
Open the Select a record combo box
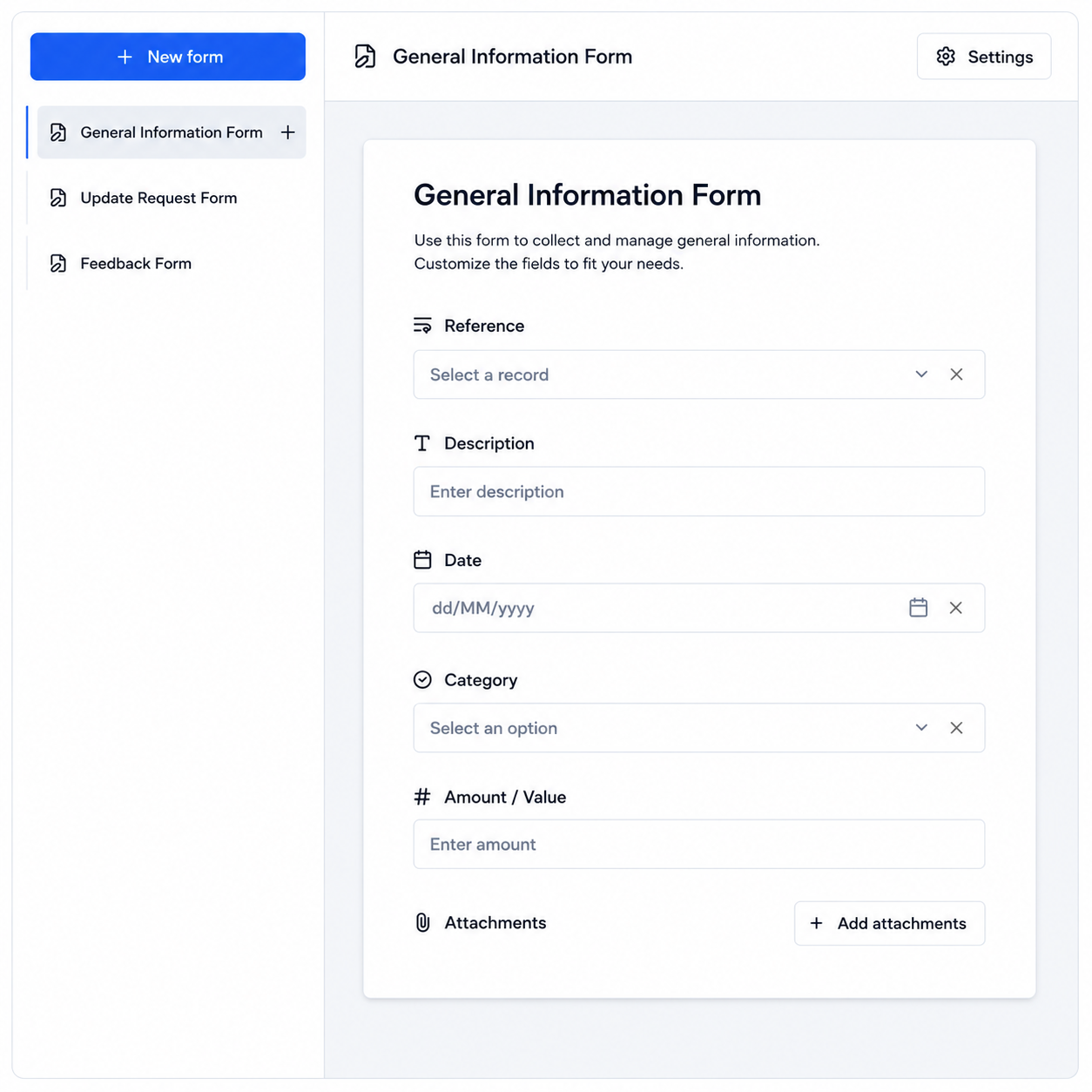click(699, 374)
